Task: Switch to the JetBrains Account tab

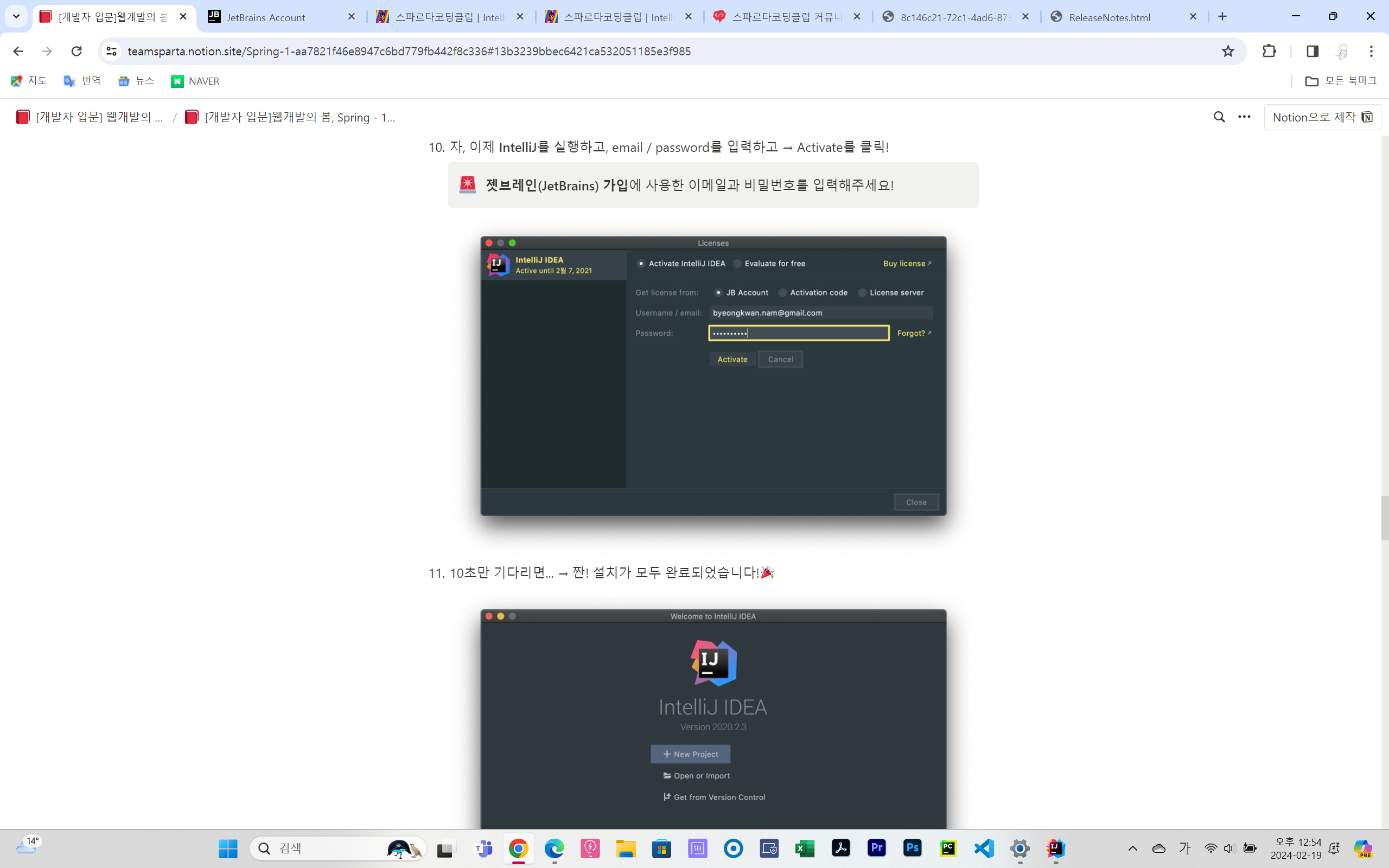Action: point(281,17)
